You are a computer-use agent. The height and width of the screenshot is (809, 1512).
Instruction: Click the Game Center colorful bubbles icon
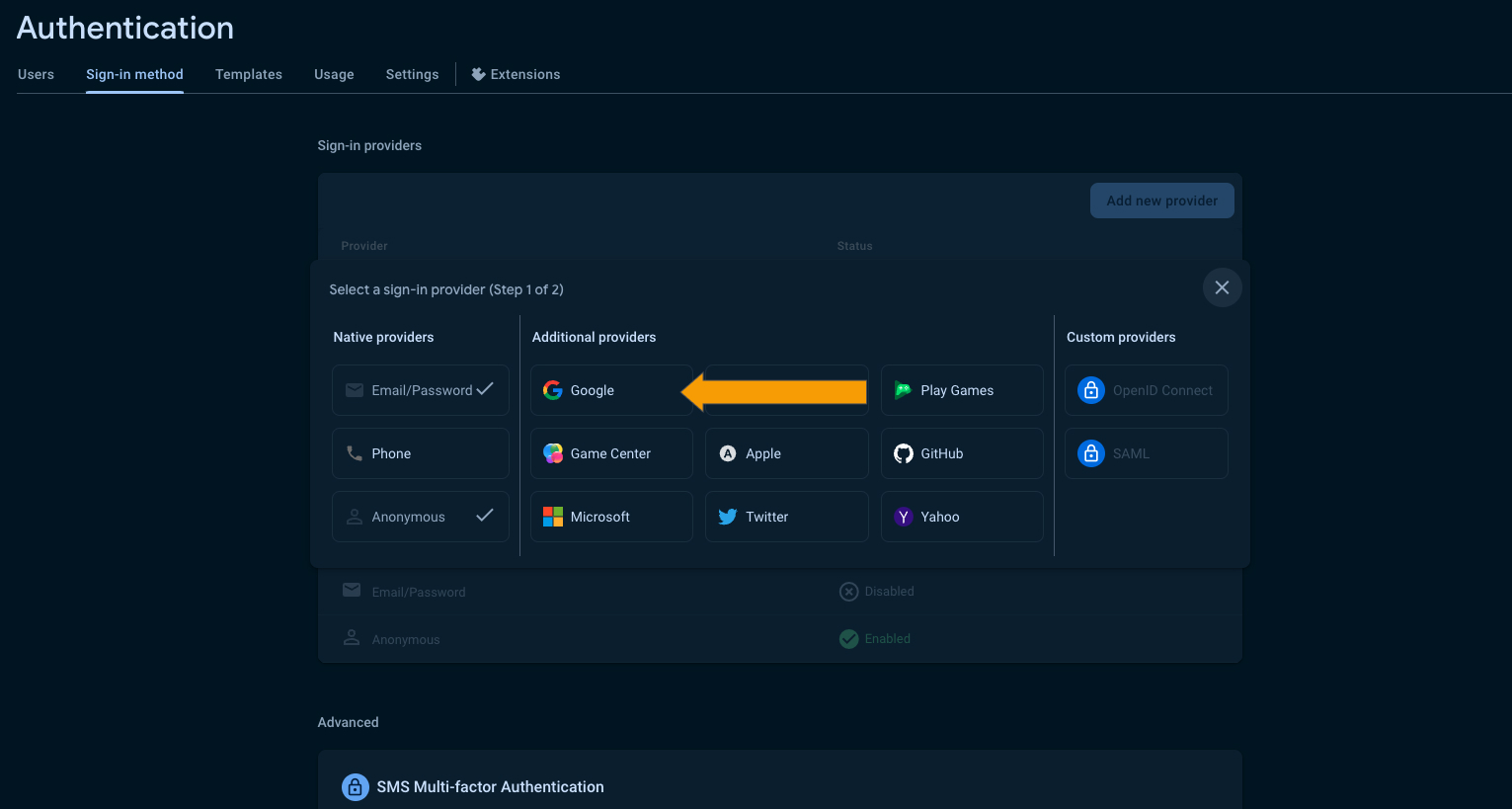click(x=553, y=453)
